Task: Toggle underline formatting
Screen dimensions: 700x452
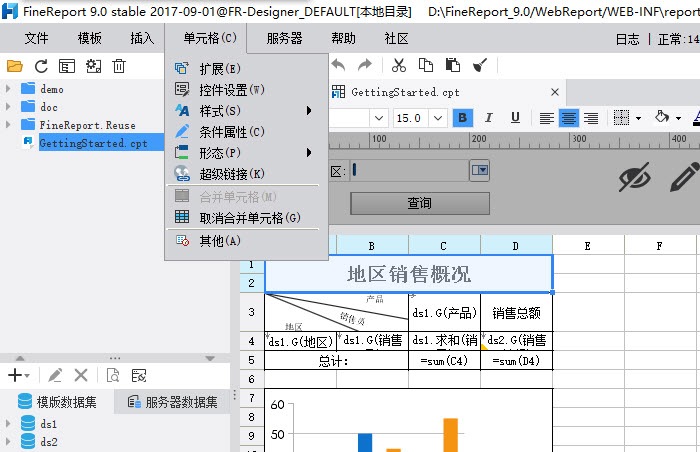Action: 515,118
